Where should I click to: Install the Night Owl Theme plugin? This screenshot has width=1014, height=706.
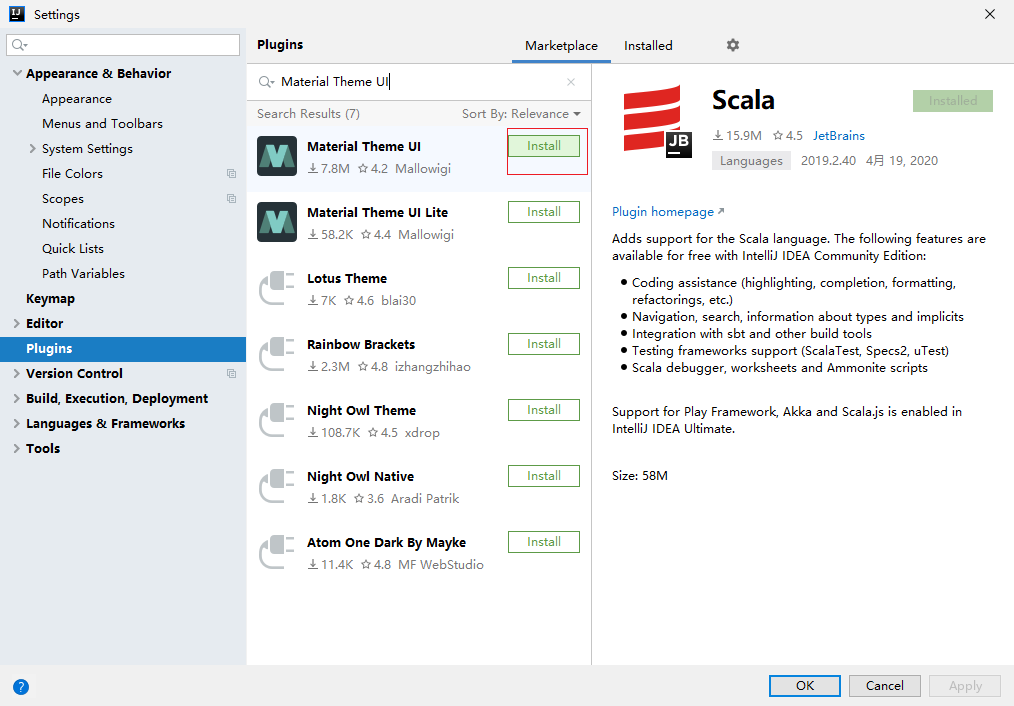[x=544, y=410]
